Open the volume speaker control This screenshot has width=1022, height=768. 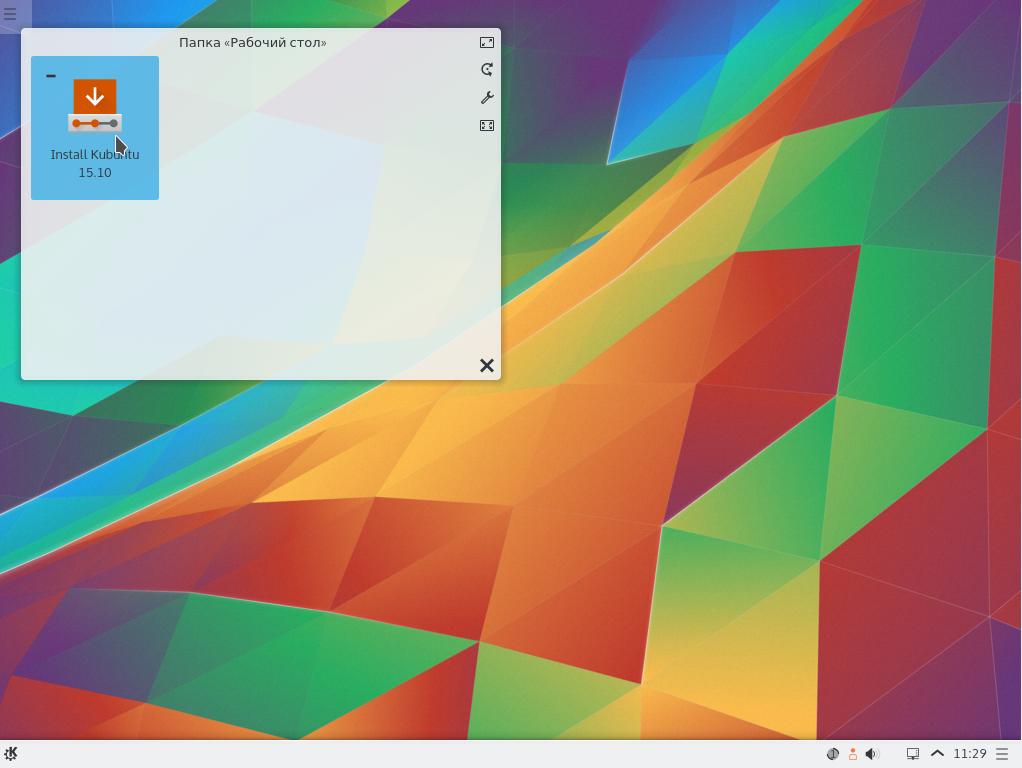click(872, 754)
